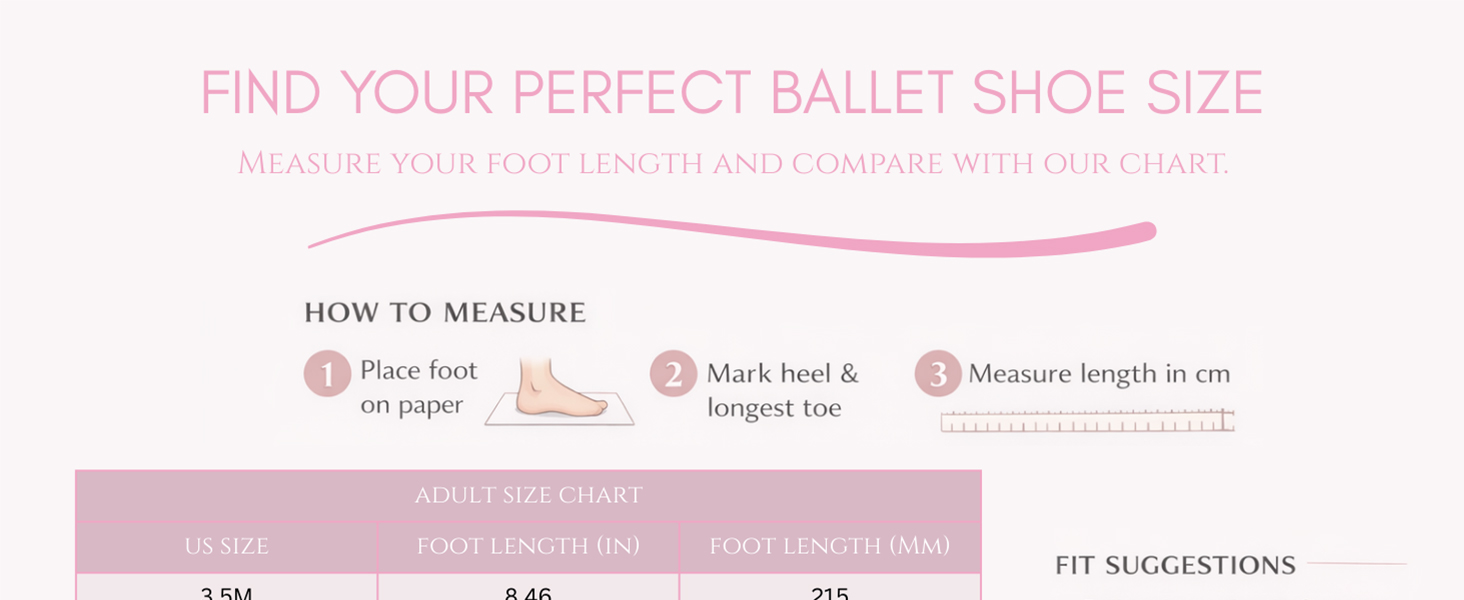Viewport: 1464px width, 600px height.
Task: Click the ruler measurement illustration
Action: (1087, 420)
